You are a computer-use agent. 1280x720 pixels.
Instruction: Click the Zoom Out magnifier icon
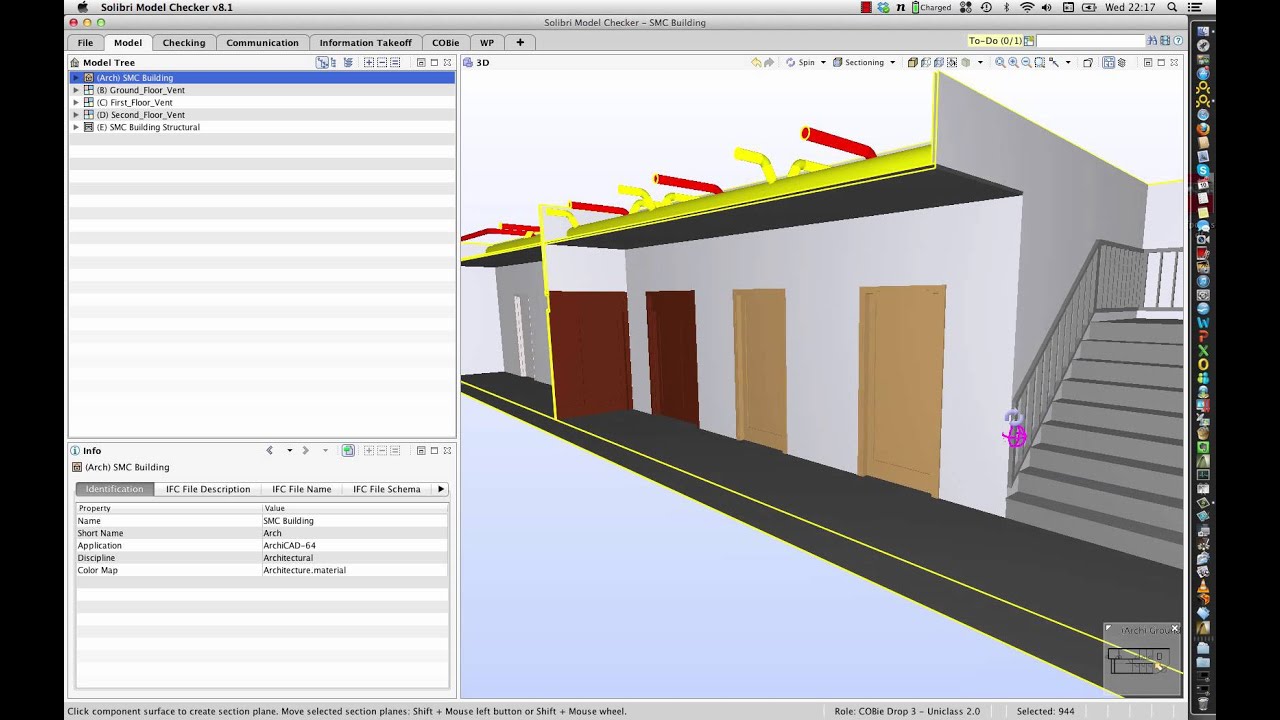pos(1026,62)
